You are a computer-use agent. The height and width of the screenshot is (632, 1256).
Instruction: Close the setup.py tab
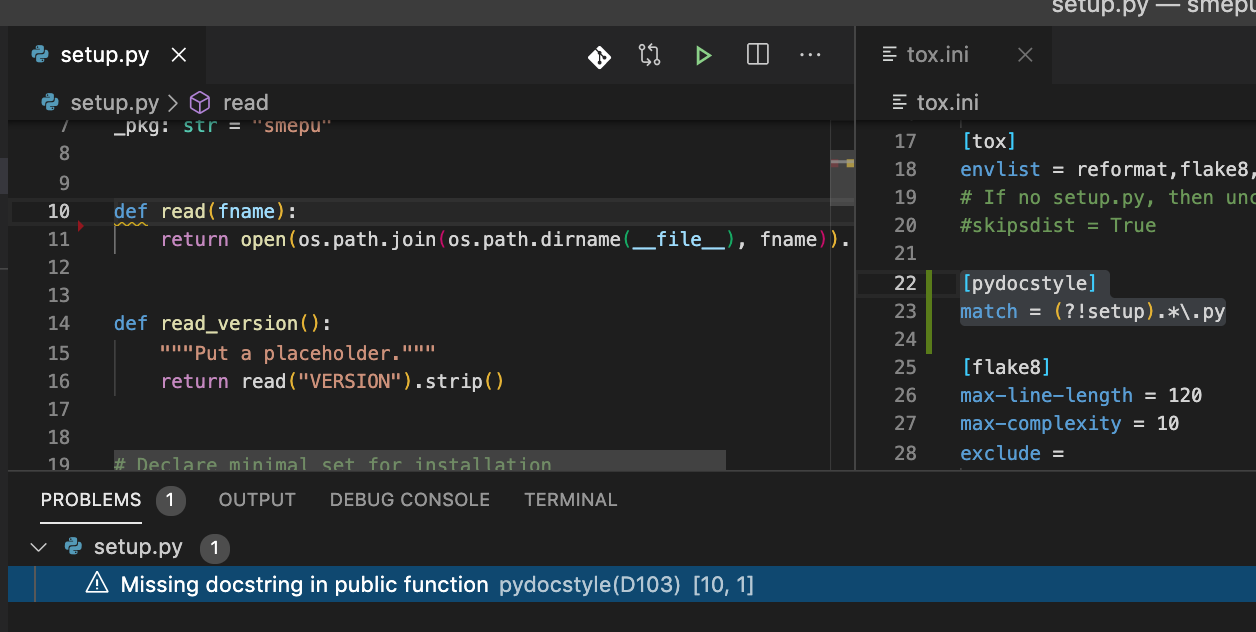pyautogui.click(x=179, y=55)
